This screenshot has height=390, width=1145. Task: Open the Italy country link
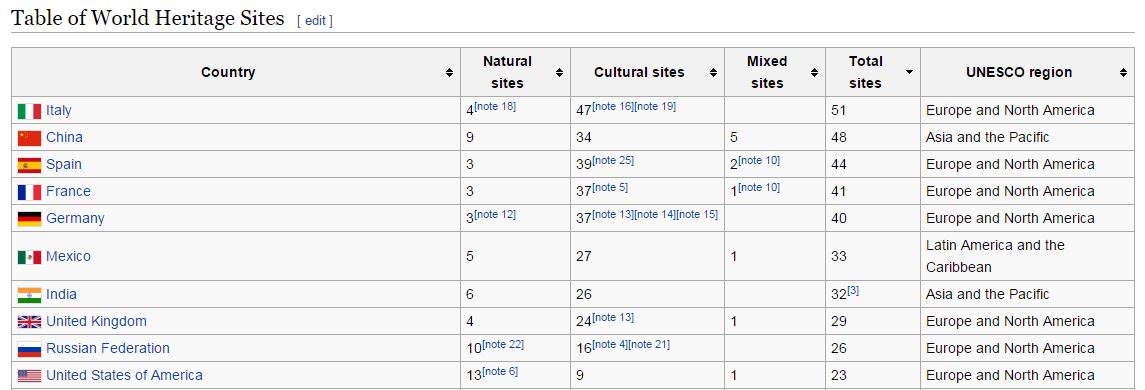click(x=58, y=110)
